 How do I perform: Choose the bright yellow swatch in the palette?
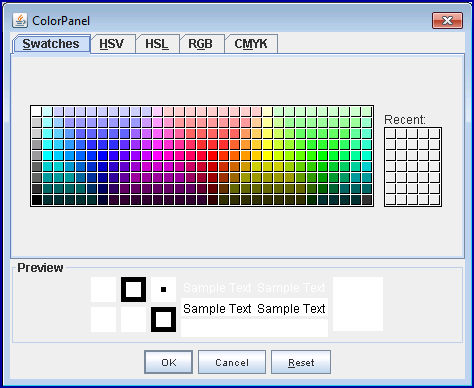[267, 156]
